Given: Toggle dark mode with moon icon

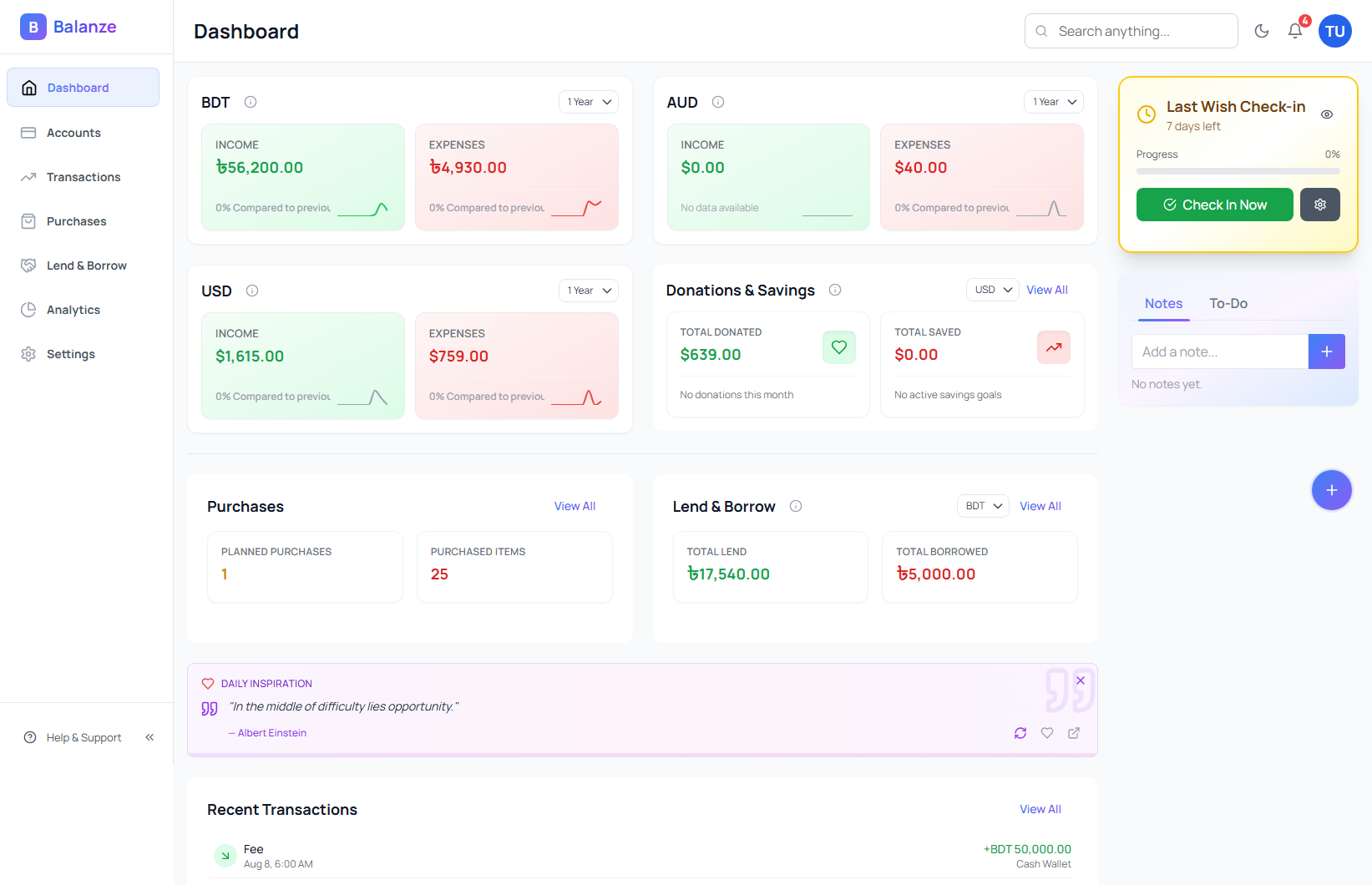Looking at the screenshot, I should tap(1262, 31).
